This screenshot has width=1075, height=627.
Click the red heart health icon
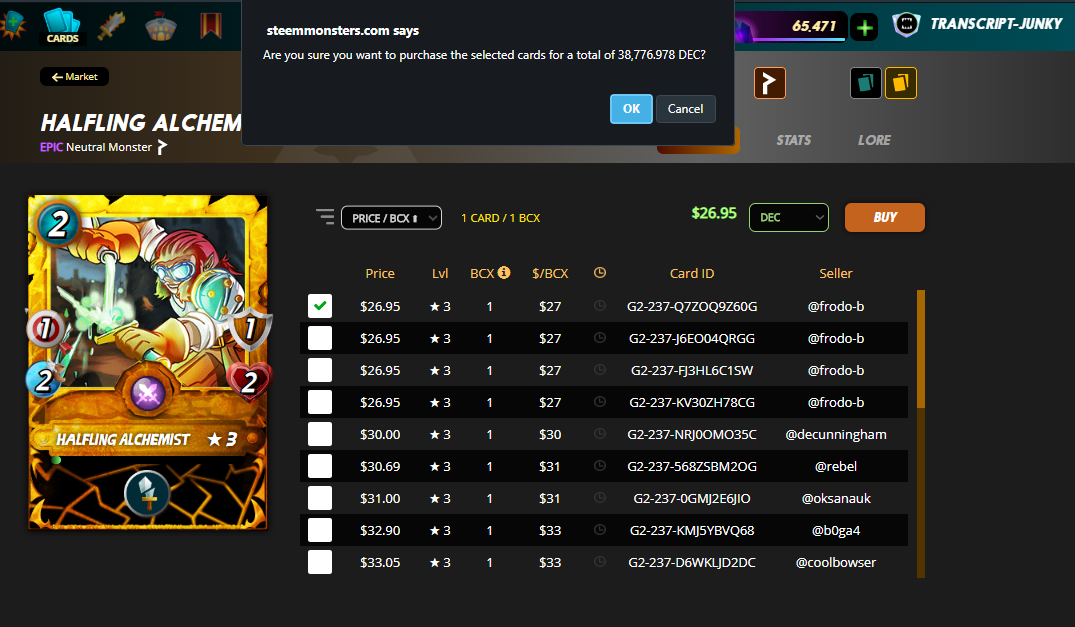click(249, 381)
